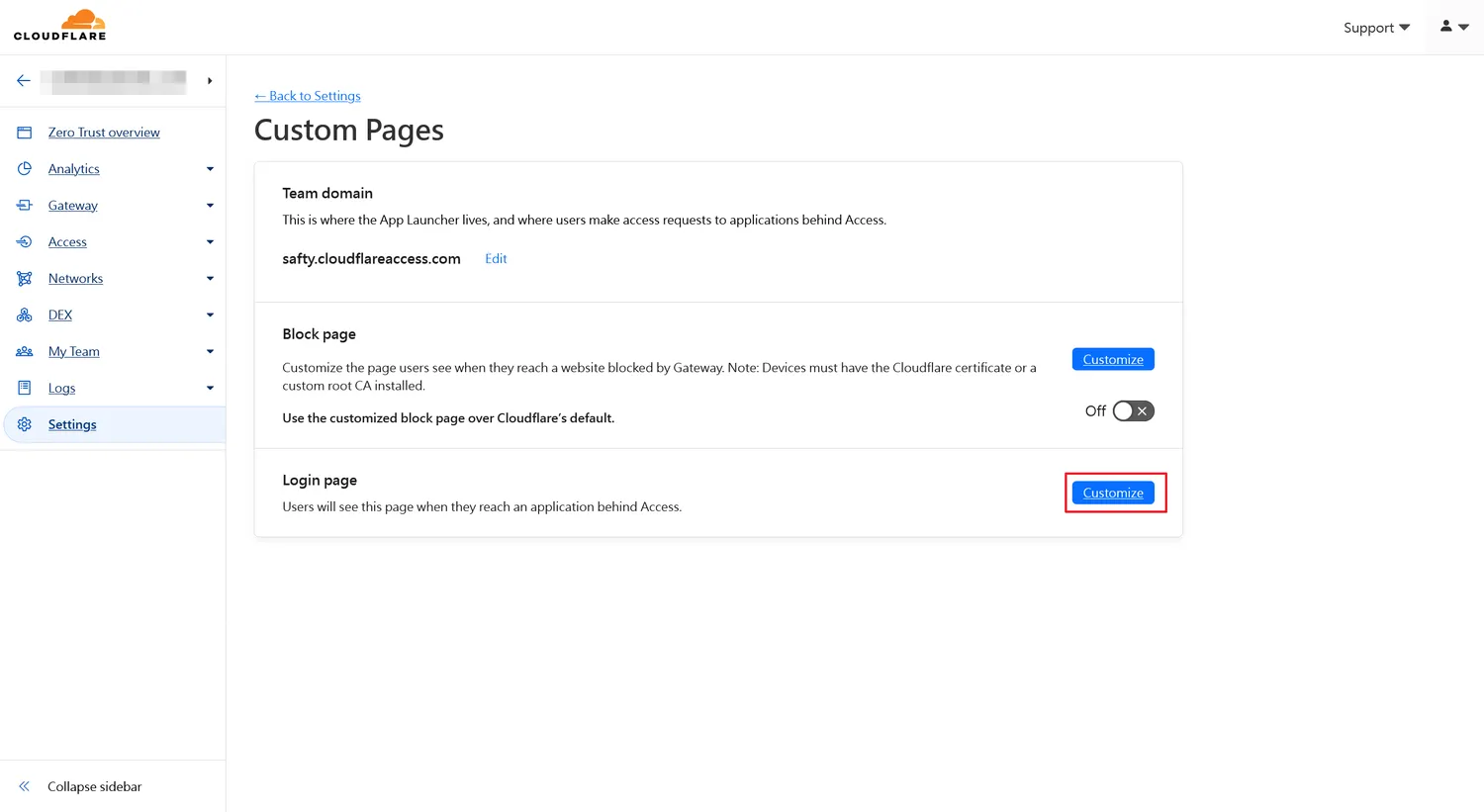This screenshot has height=812, width=1484.
Task: Click the Cloudflare logo
Action: pyautogui.click(x=59, y=26)
